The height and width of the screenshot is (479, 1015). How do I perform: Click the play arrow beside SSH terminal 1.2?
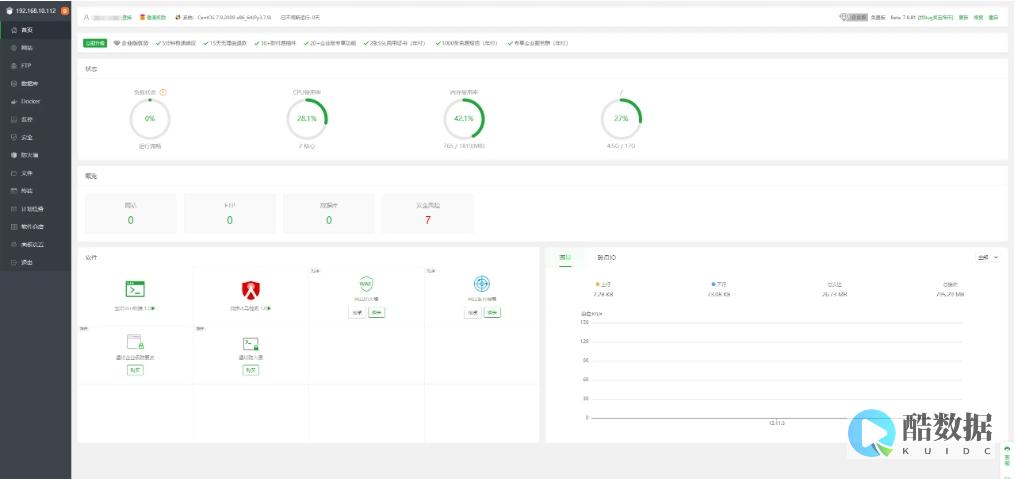(x=153, y=308)
